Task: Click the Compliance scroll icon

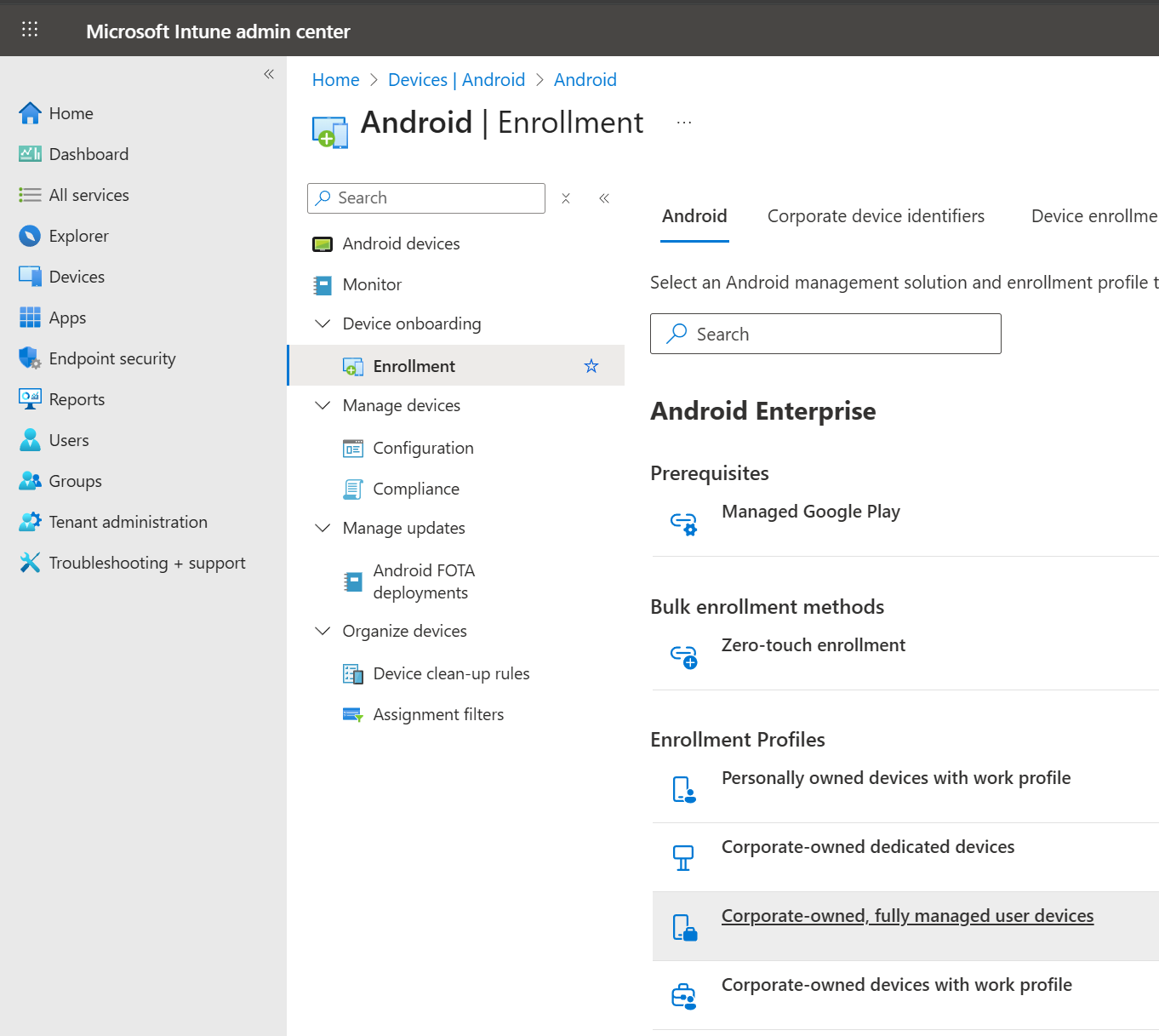Action: pos(353,489)
